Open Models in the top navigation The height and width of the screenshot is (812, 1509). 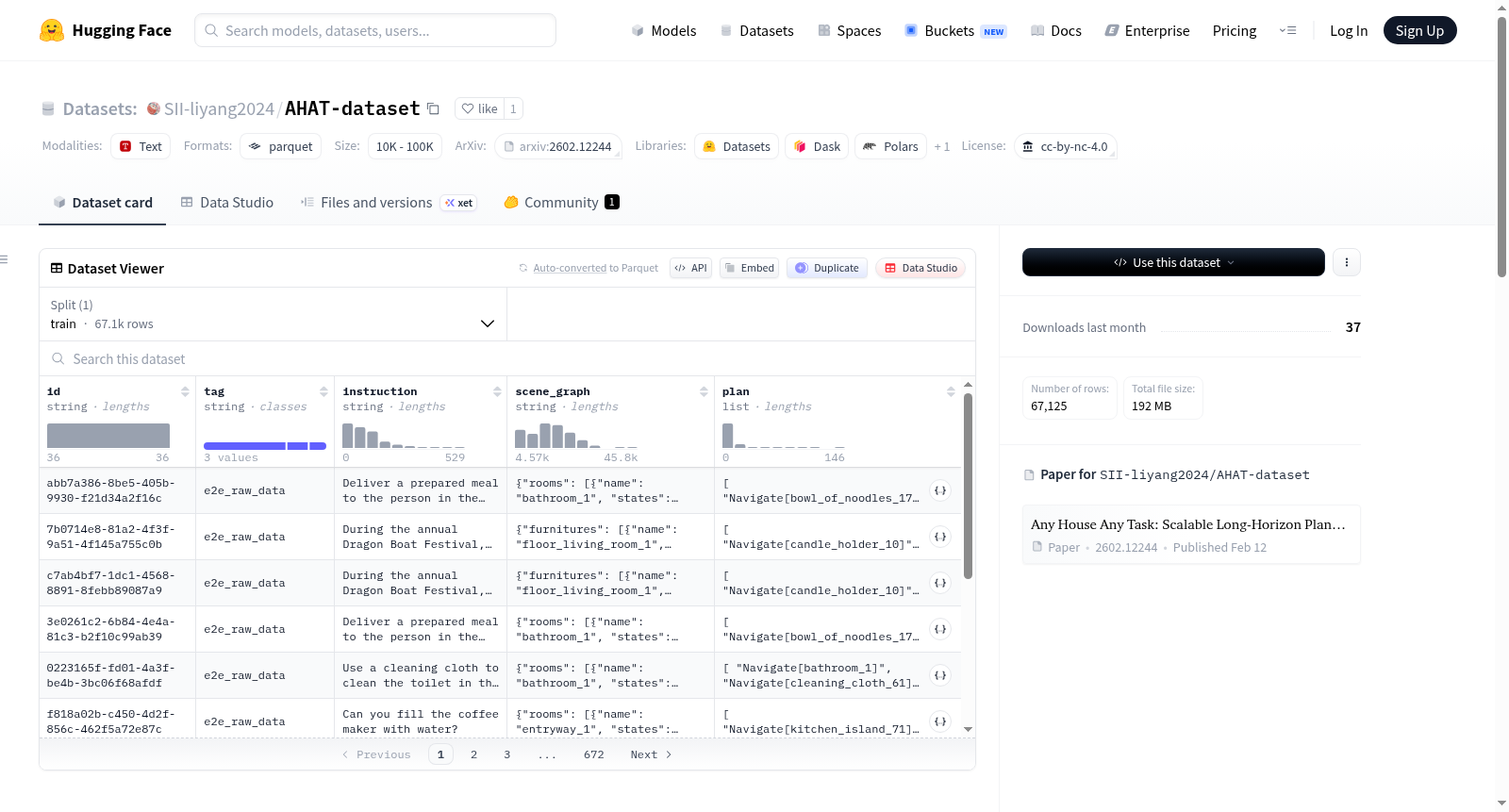pyautogui.click(x=664, y=30)
